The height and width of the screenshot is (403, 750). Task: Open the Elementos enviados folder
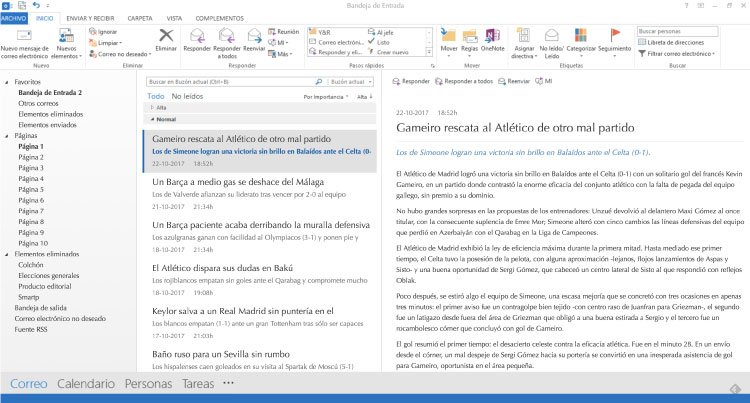47,125
